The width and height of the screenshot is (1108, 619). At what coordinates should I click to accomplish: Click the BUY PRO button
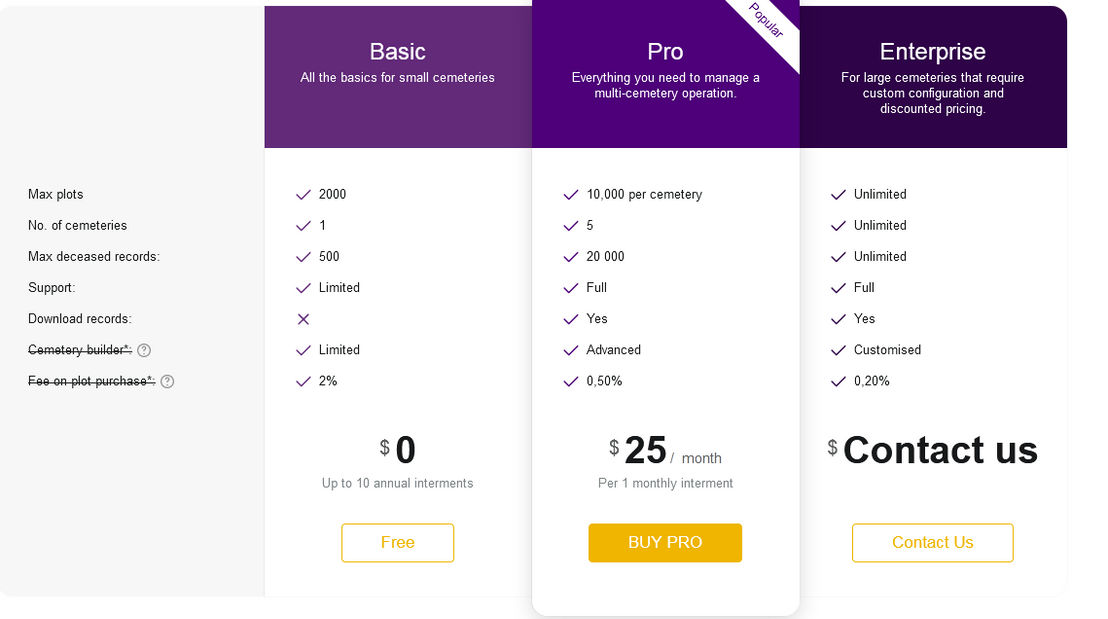click(665, 543)
